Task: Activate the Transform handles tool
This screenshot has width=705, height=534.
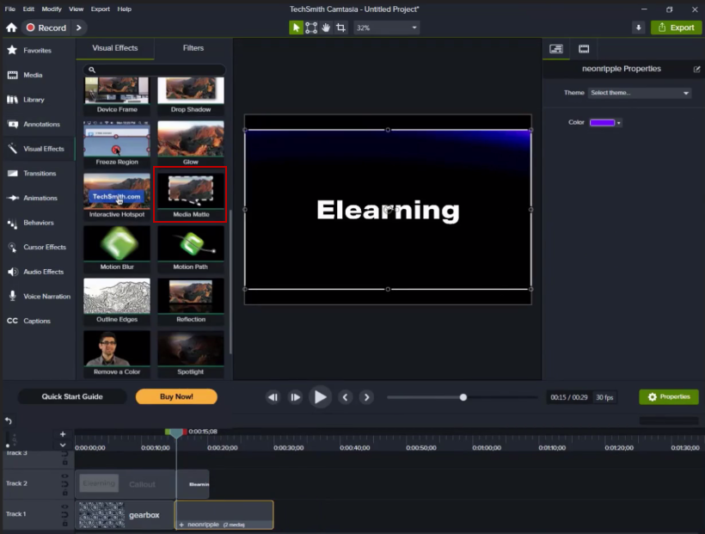Action: point(311,28)
